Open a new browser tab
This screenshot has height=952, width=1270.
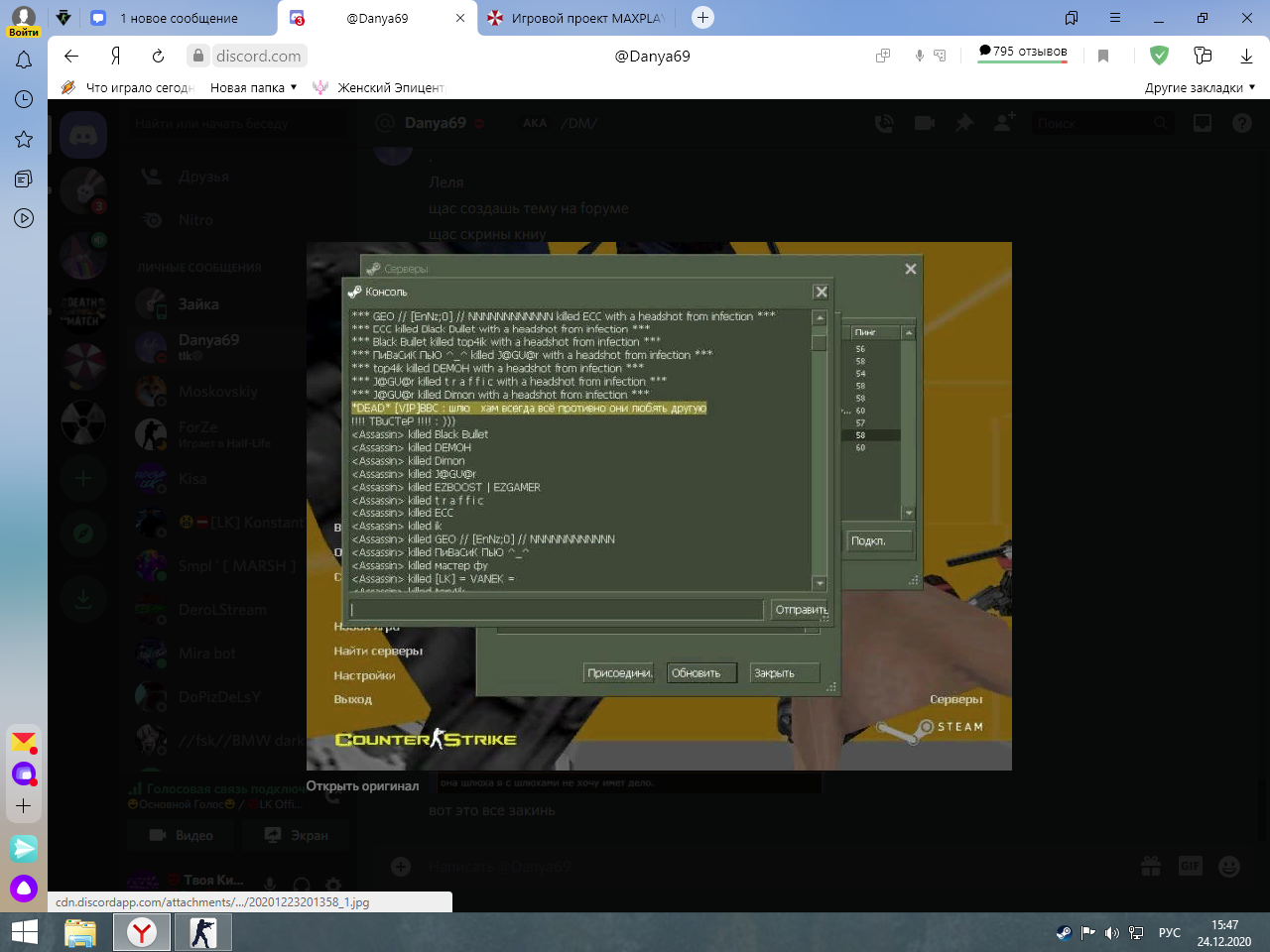(x=702, y=17)
